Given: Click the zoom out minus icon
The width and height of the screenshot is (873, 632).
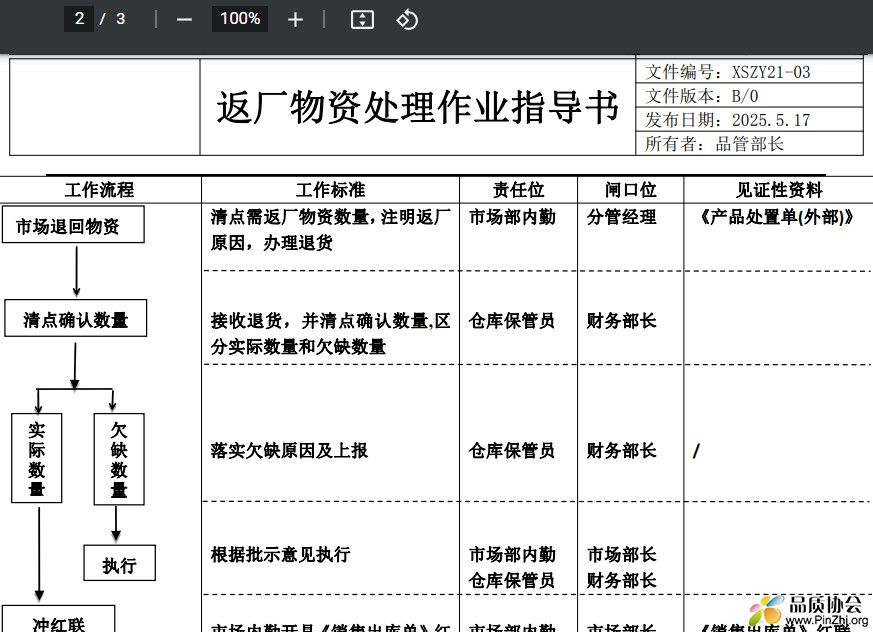Looking at the screenshot, I should point(184,19).
